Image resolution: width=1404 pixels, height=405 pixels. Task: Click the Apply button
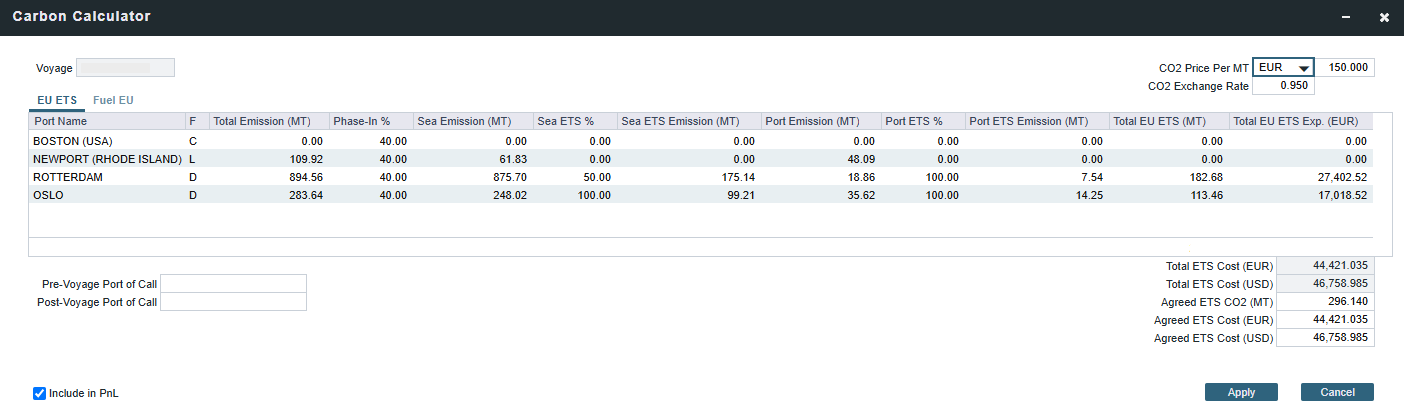coord(1241,392)
